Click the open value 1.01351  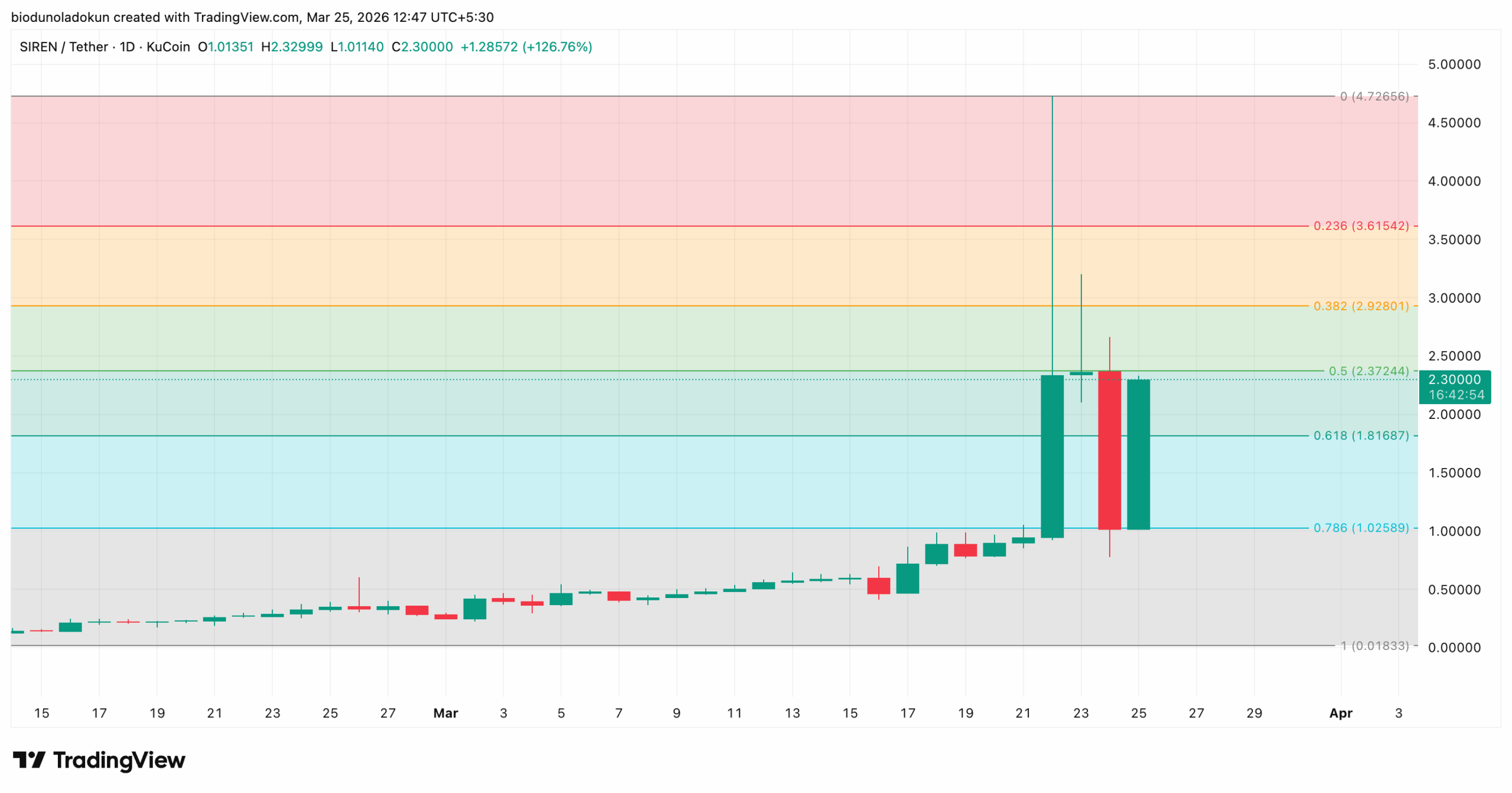pyautogui.click(x=230, y=47)
